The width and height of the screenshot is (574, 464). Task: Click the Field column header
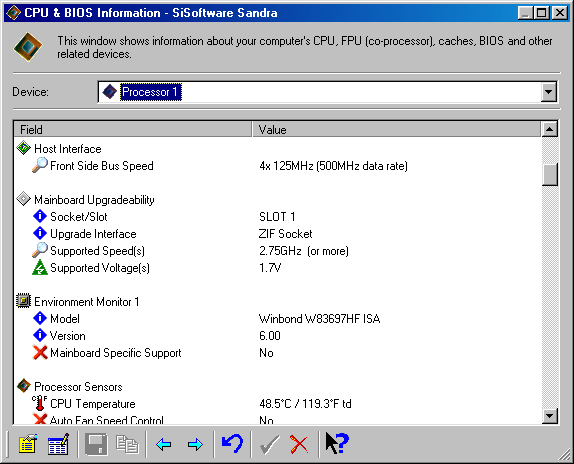[133, 129]
